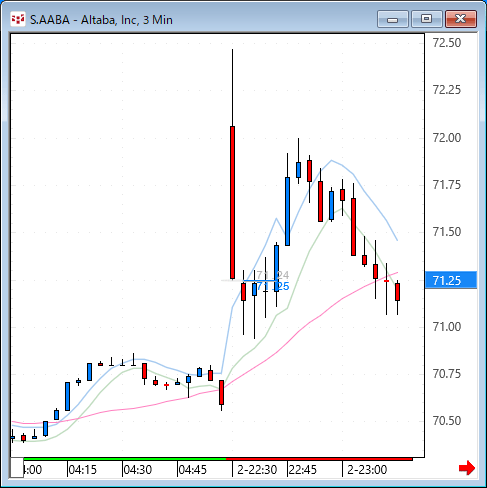Click the chart application icon in title bar
This screenshot has width=487, height=488.
point(18,20)
